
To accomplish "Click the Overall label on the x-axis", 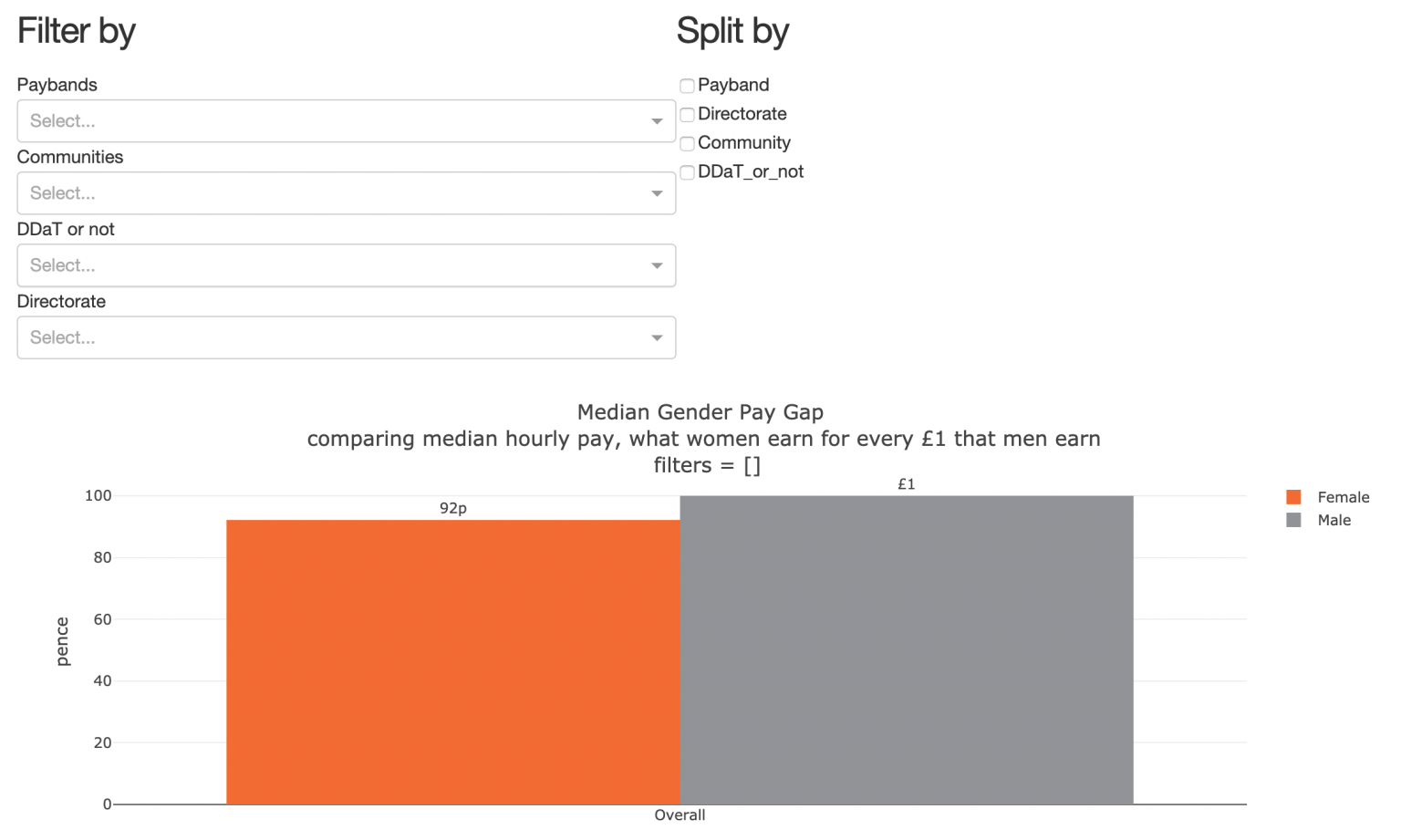I will (680, 814).
